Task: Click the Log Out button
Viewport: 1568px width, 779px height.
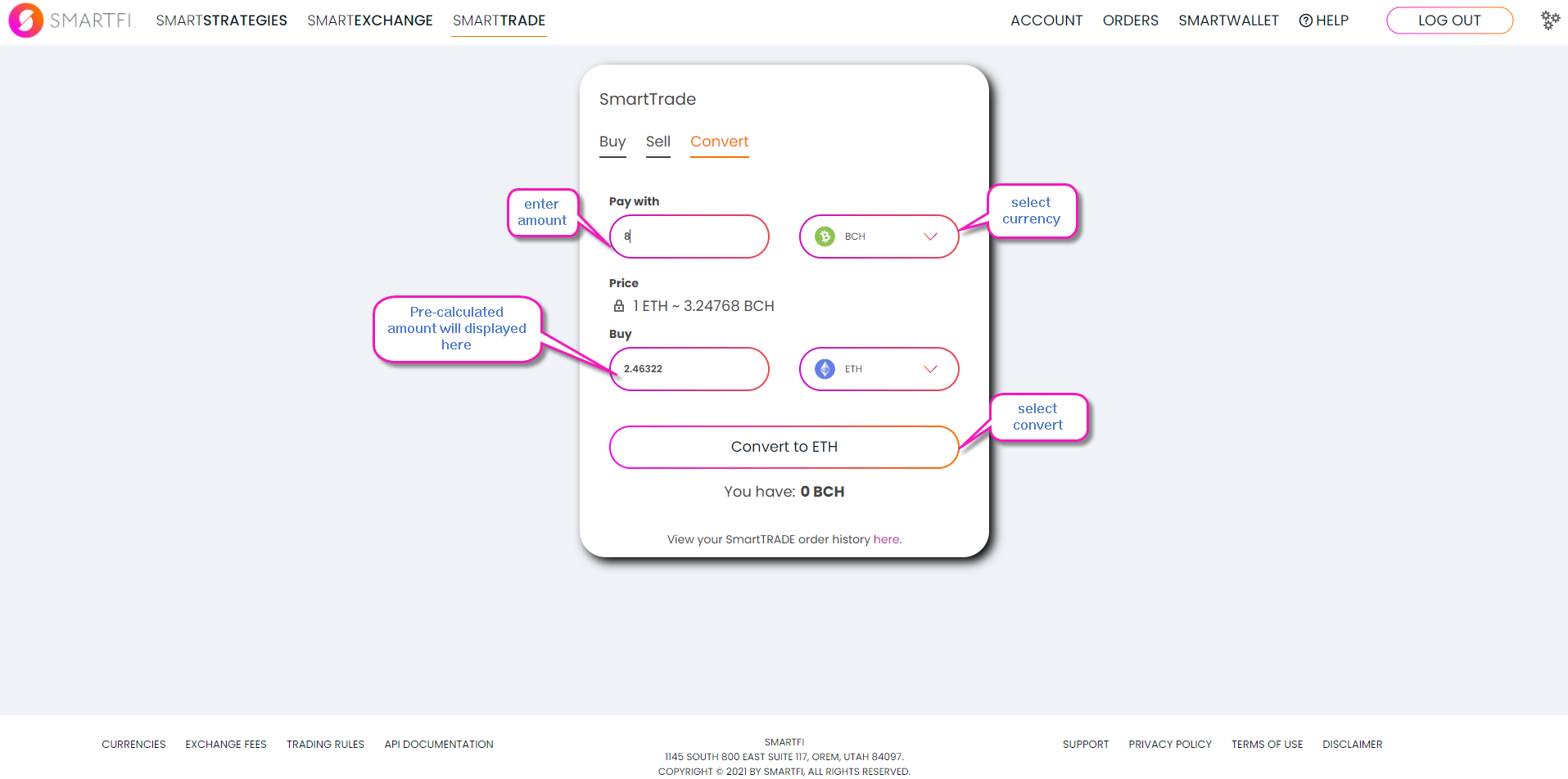Action: [x=1449, y=20]
